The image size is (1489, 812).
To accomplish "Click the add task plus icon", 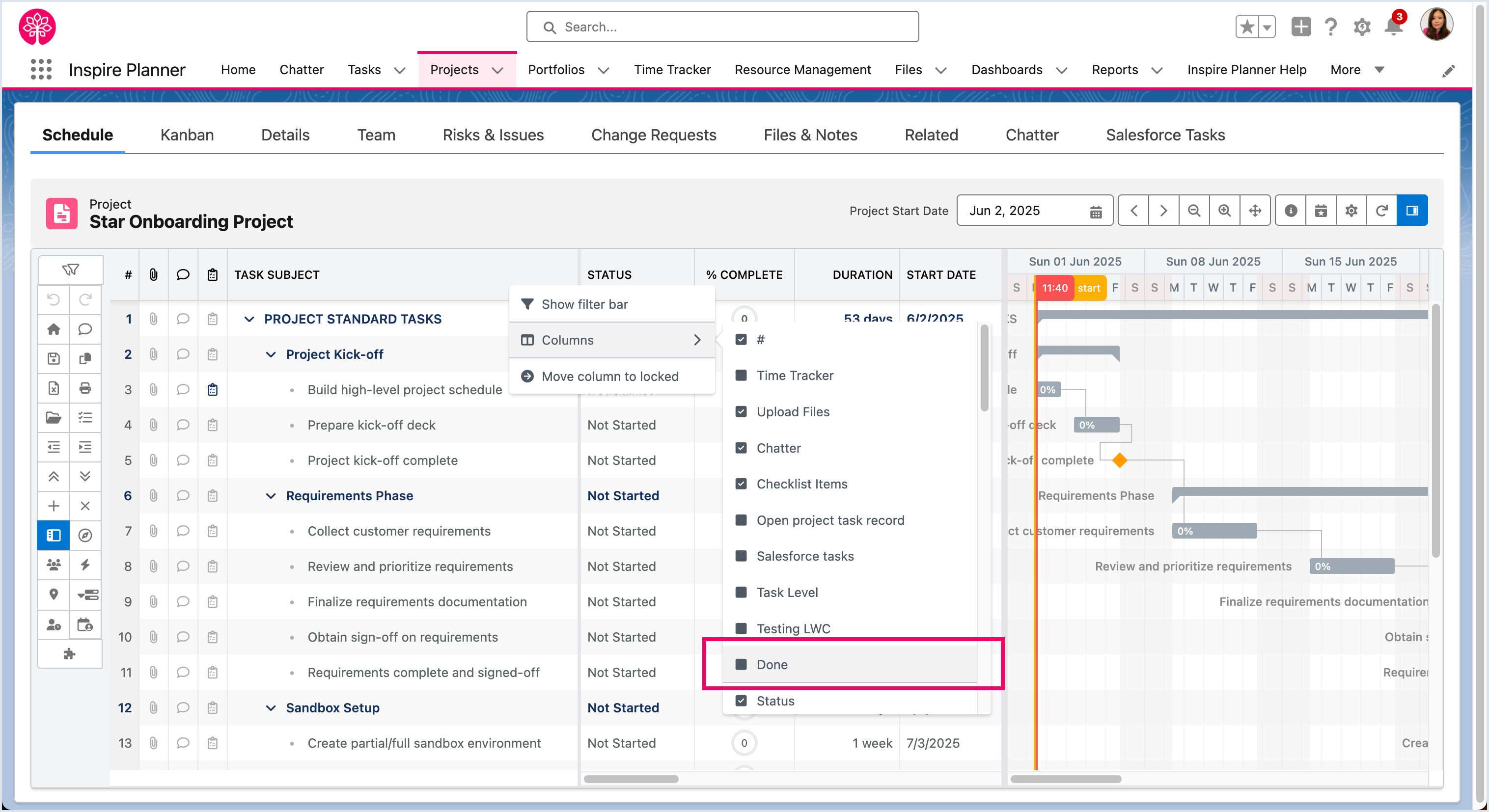I will point(54,506).
